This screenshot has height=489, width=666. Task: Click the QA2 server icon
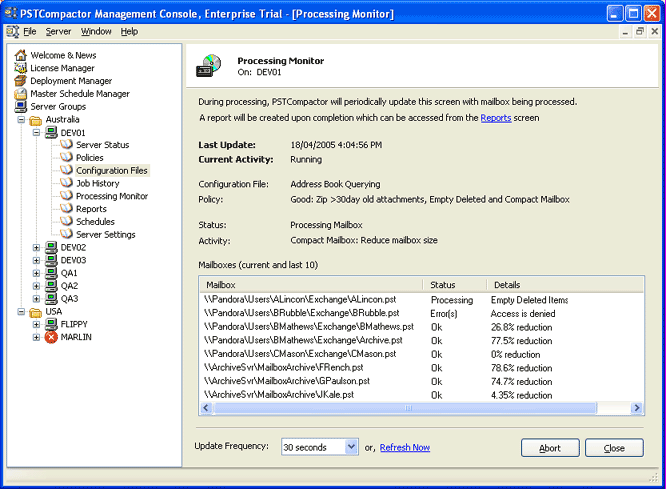coord(51,285)
